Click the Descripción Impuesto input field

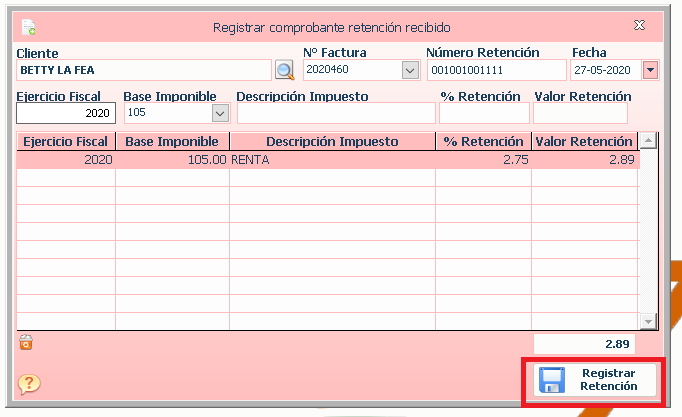pyautogui.click(x=336, y=113)
